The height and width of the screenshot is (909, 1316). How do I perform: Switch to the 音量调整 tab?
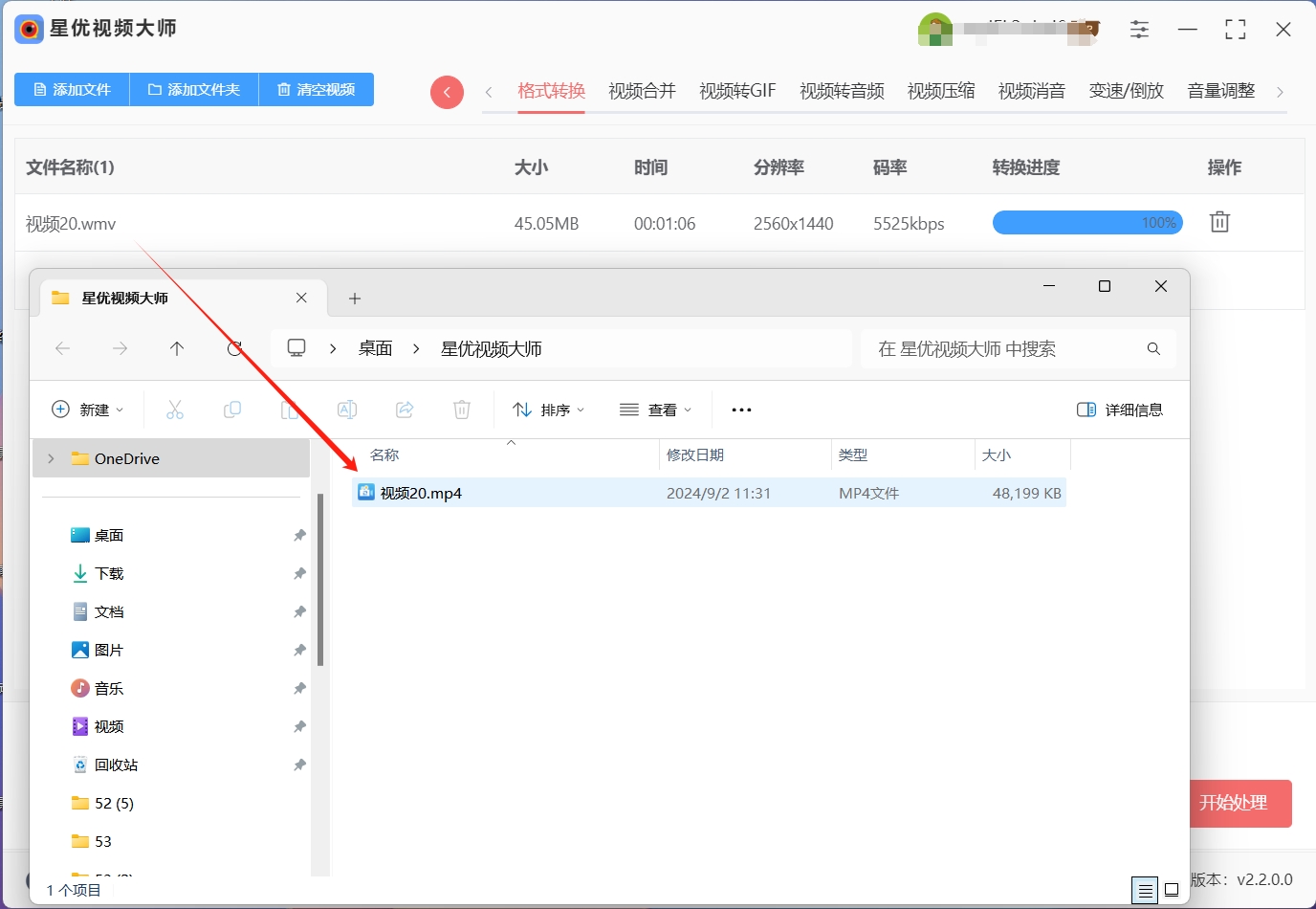point(1221,91)
